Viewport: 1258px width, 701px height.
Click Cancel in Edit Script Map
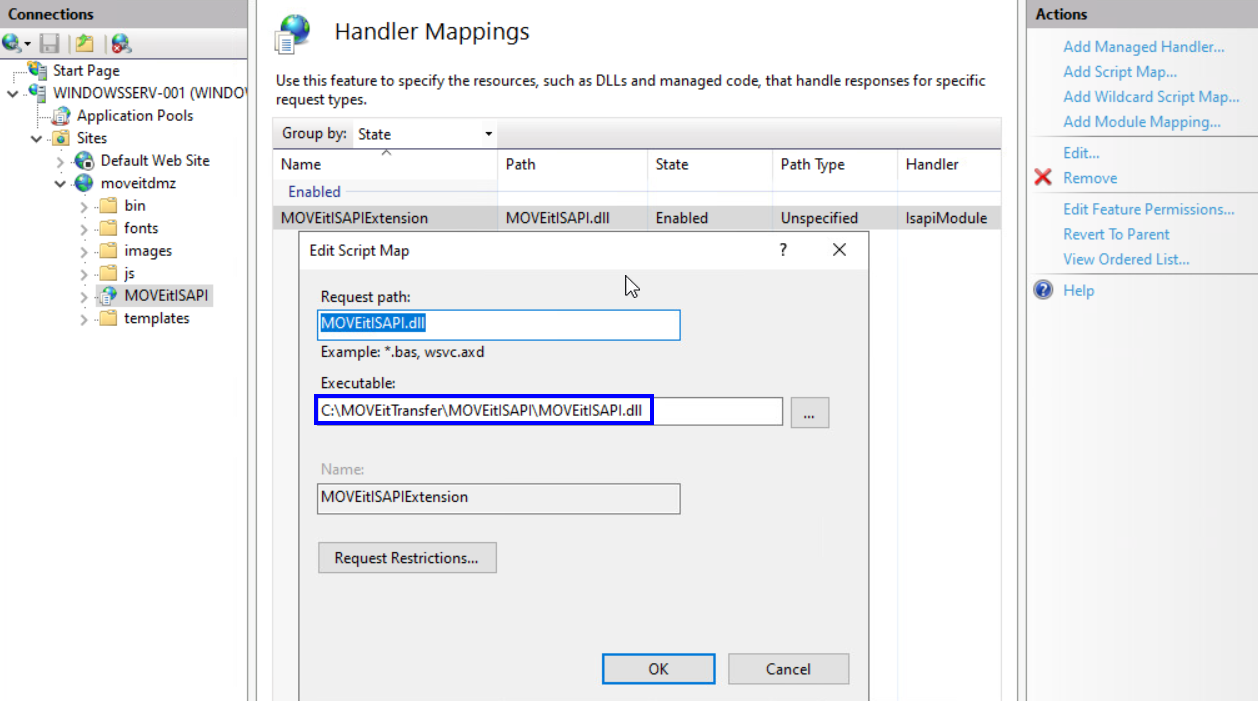pos(788,669)
